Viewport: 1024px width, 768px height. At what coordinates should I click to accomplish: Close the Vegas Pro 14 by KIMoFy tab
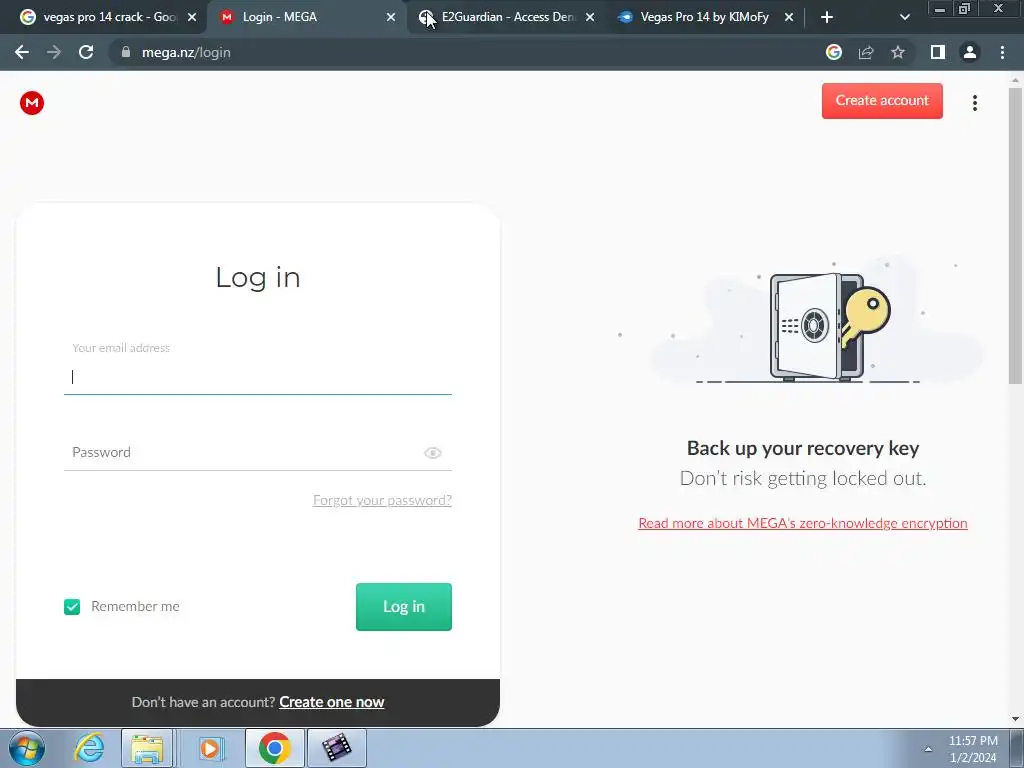click(789, 17)
